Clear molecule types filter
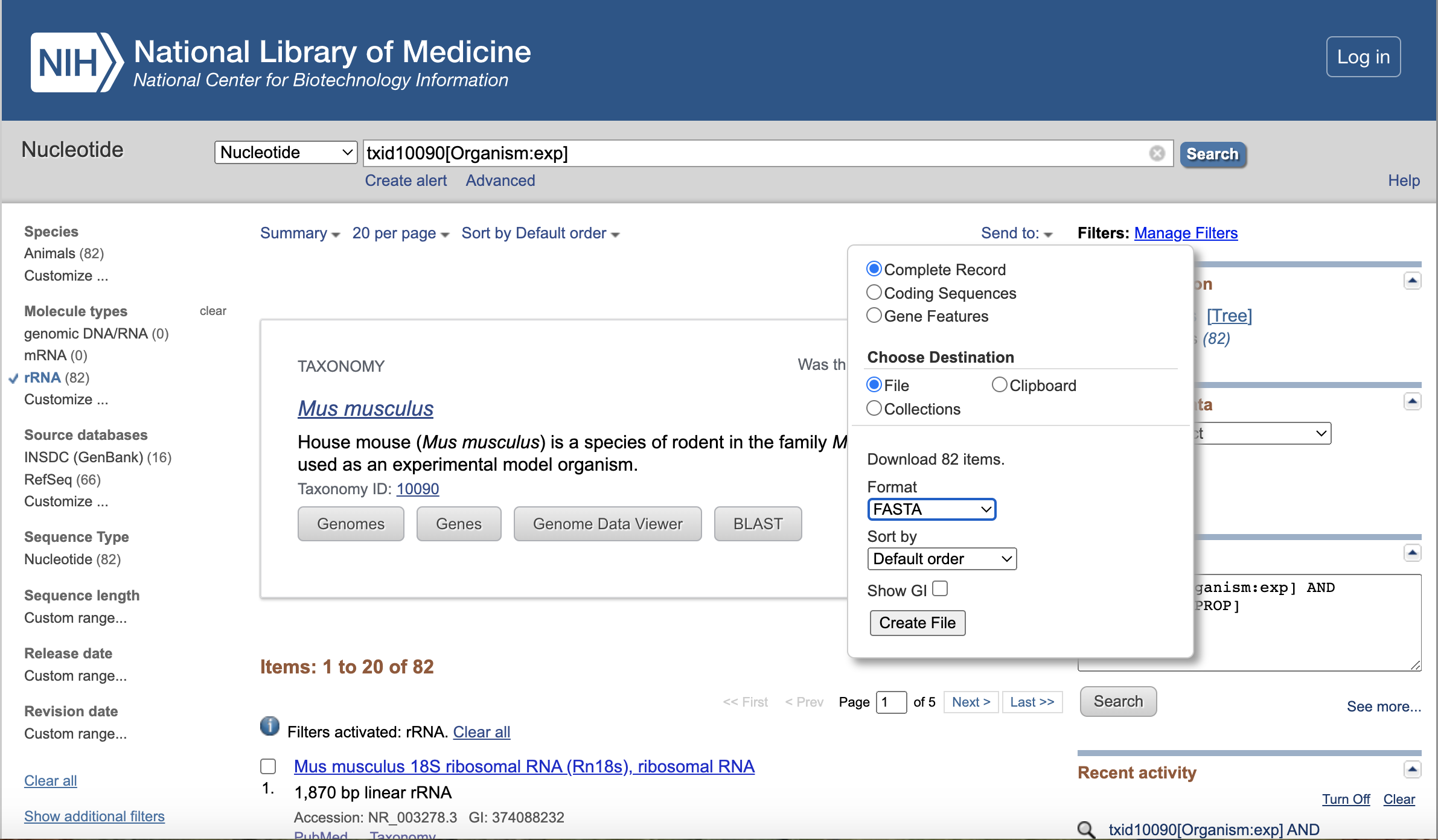Image resolution: width=1438 pixels, height=840 pixels. coord(213,311)
